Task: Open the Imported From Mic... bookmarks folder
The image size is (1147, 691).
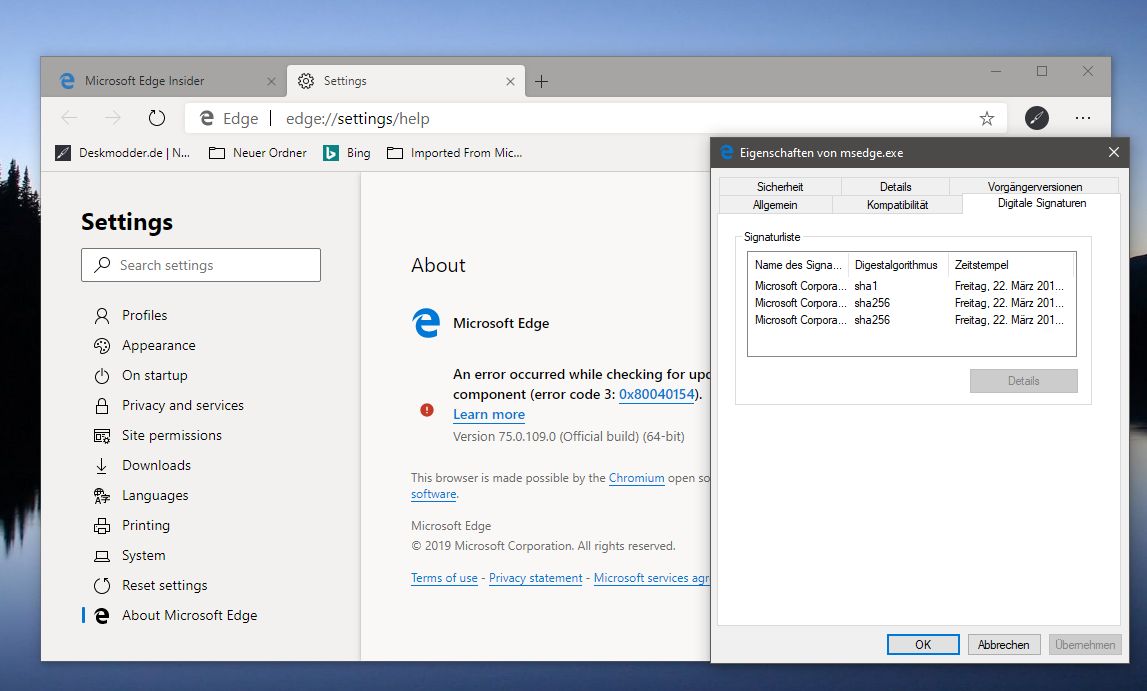Action: coord(455,153)
